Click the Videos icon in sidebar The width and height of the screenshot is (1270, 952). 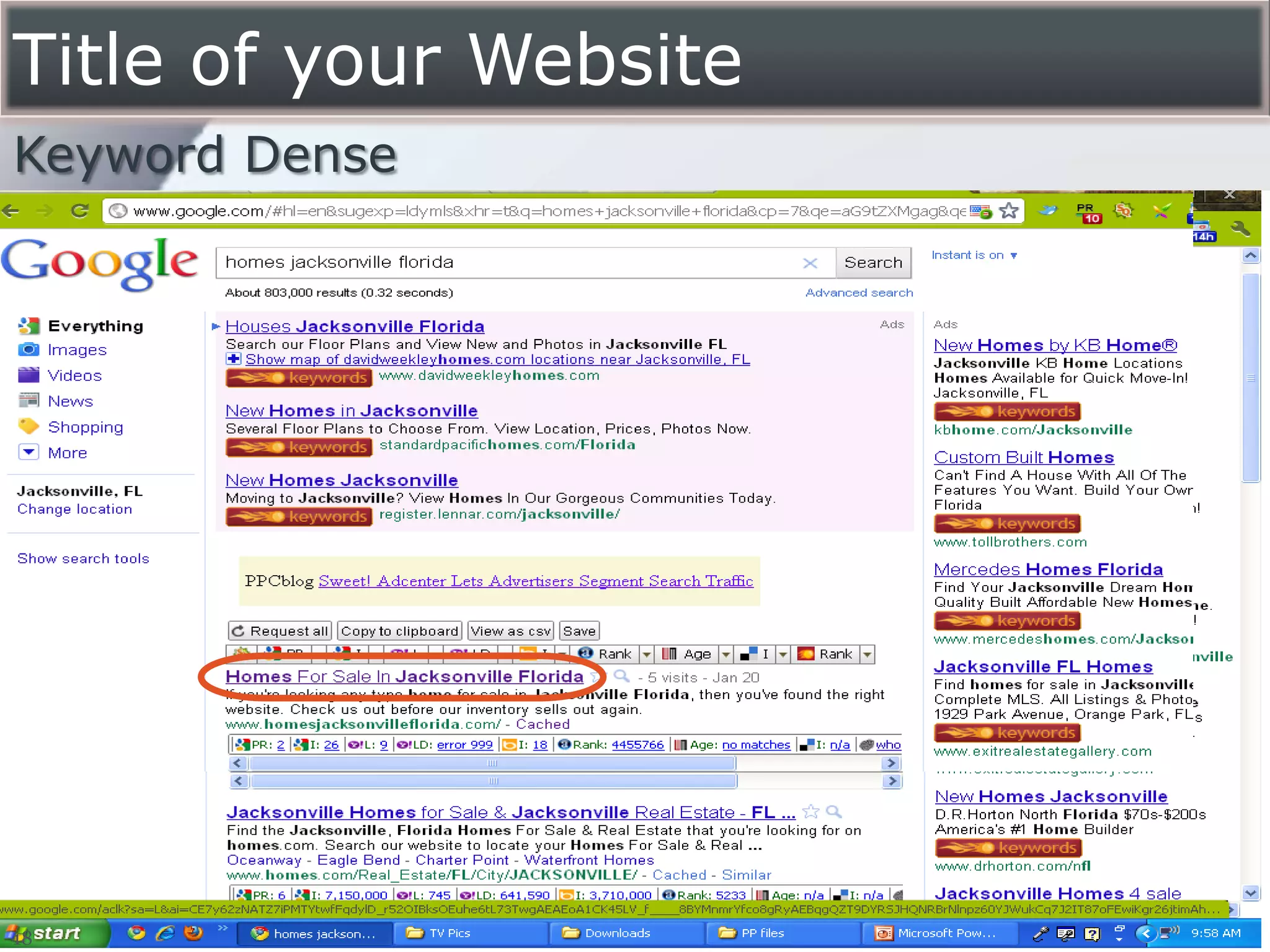tap(29, 375)
